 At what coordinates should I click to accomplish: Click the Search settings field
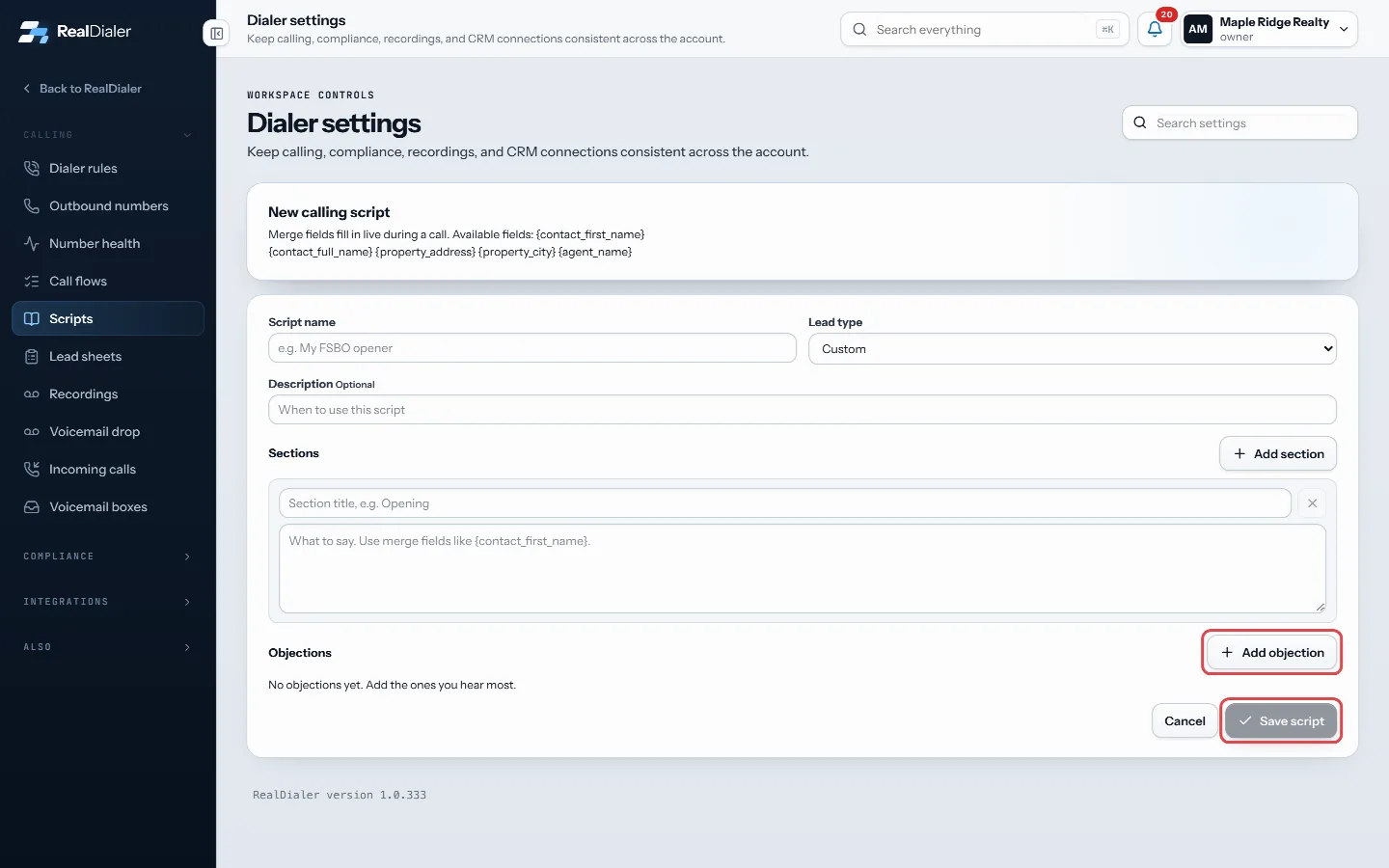1240,122
